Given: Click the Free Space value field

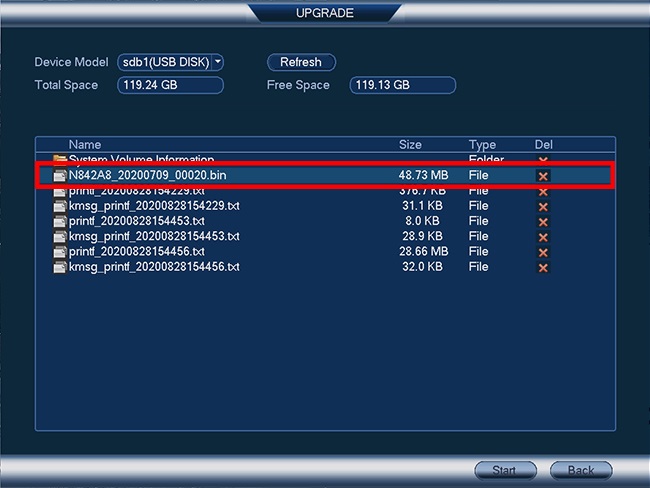Looking at the screenshot, I should [402, 85].
